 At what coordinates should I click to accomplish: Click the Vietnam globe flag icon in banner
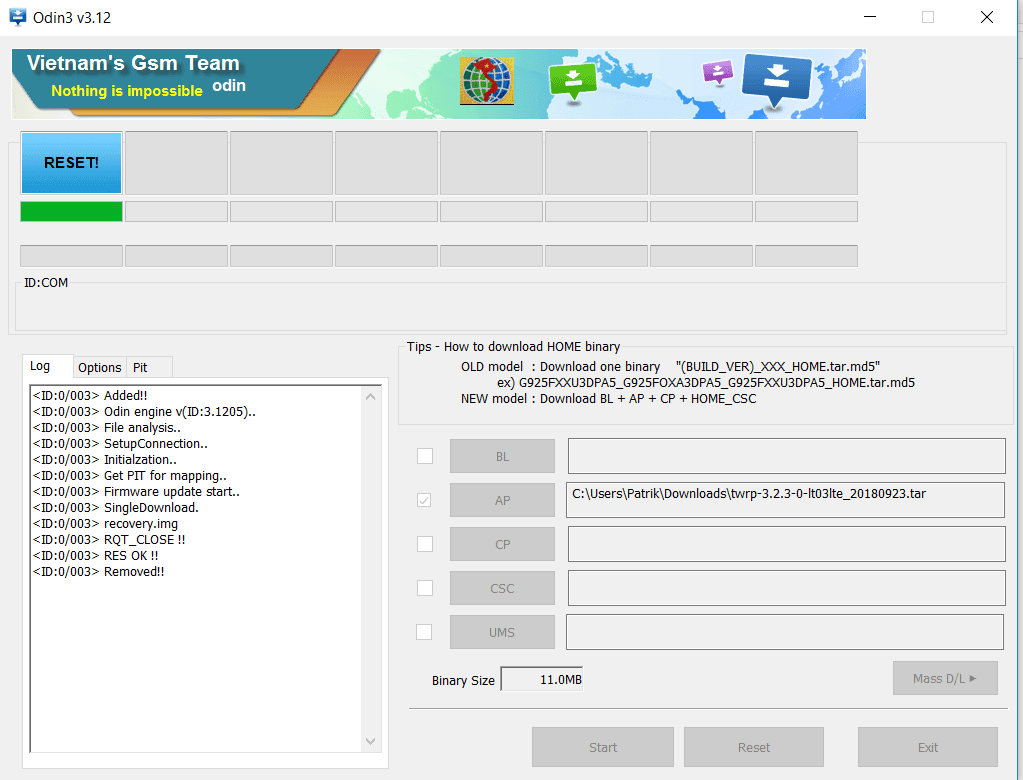pyautogui.click(x=487, y=81)
